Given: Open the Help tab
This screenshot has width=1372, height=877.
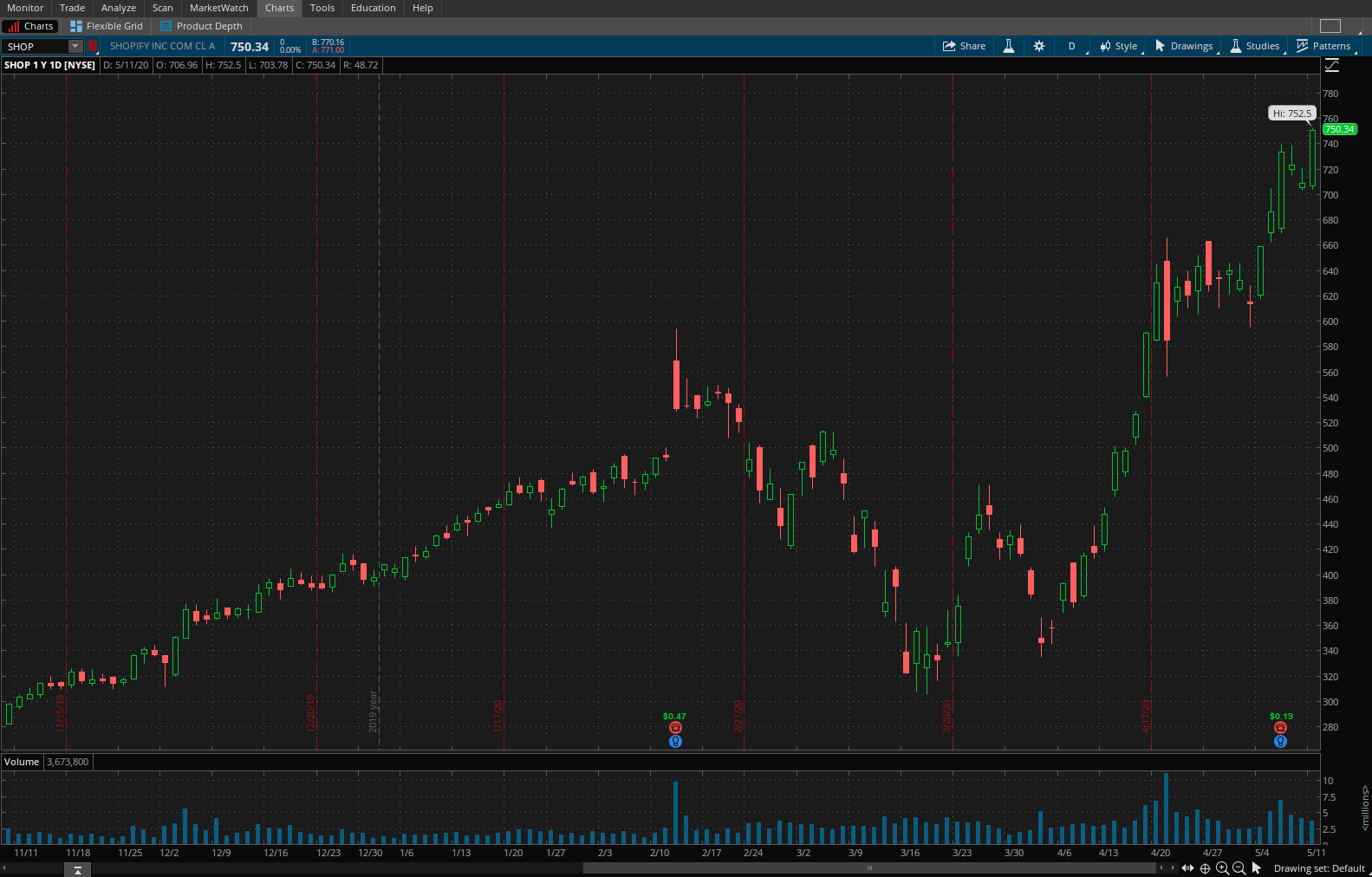Looking at the screenshot, I should pos(423,8).
